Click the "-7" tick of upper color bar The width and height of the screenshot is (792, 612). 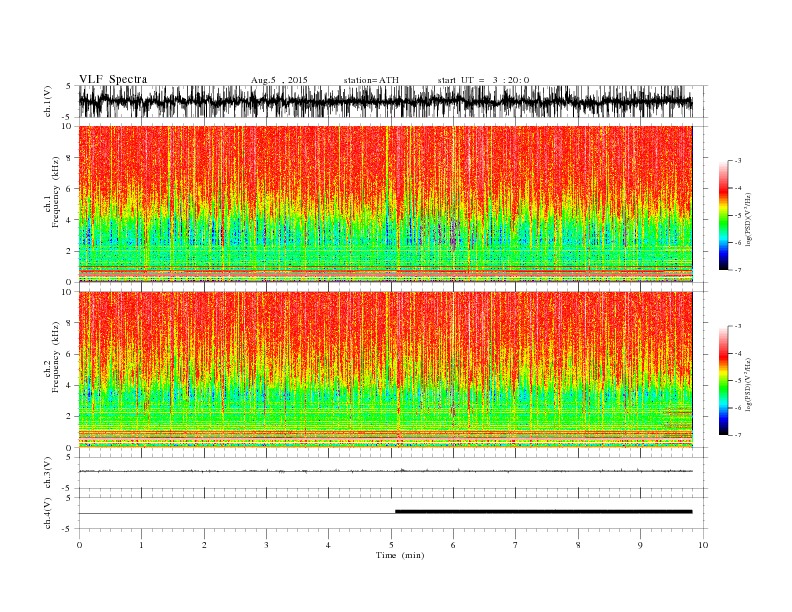(x=738, y=270)
